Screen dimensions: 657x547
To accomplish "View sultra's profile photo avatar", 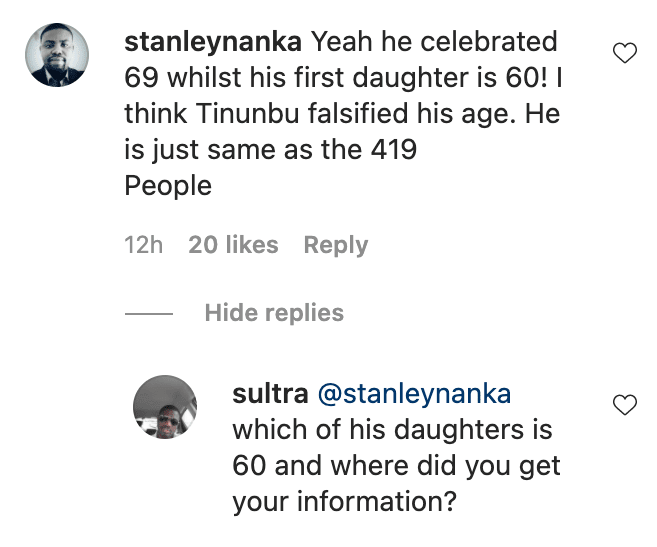I will pos(165,409).
